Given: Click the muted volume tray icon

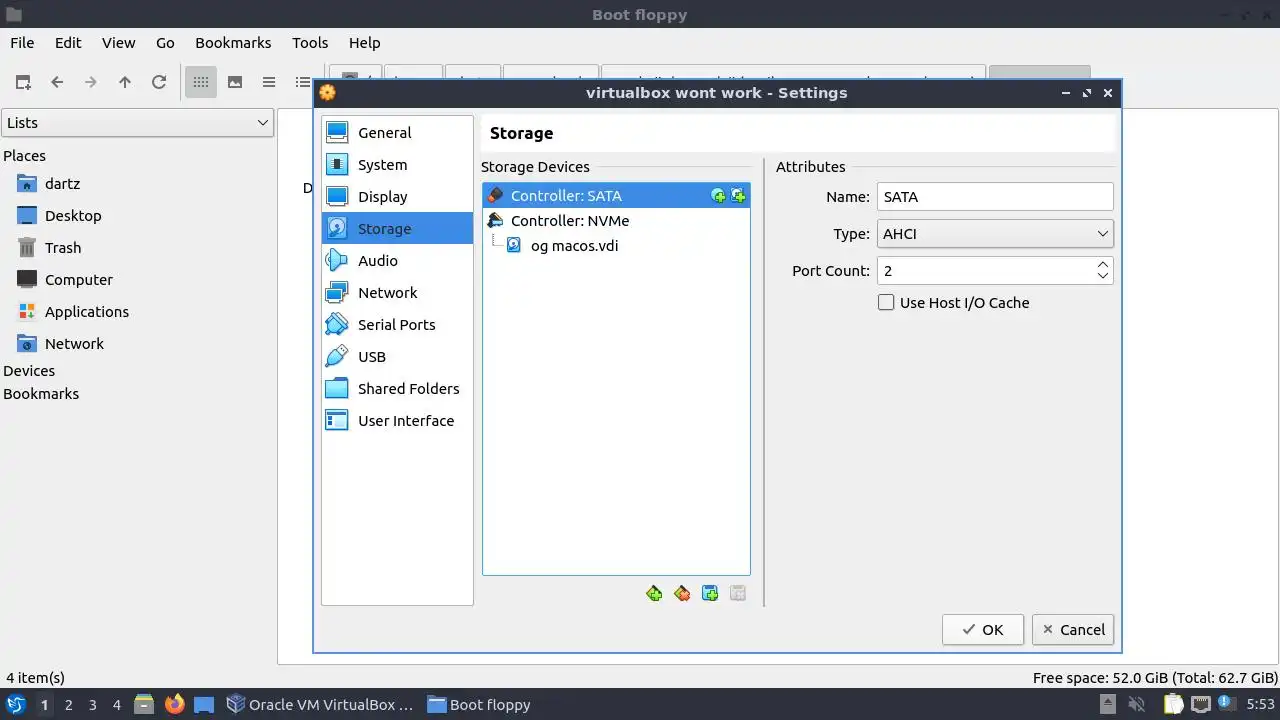Looking at the screenshot, I should pos(1136,704).
